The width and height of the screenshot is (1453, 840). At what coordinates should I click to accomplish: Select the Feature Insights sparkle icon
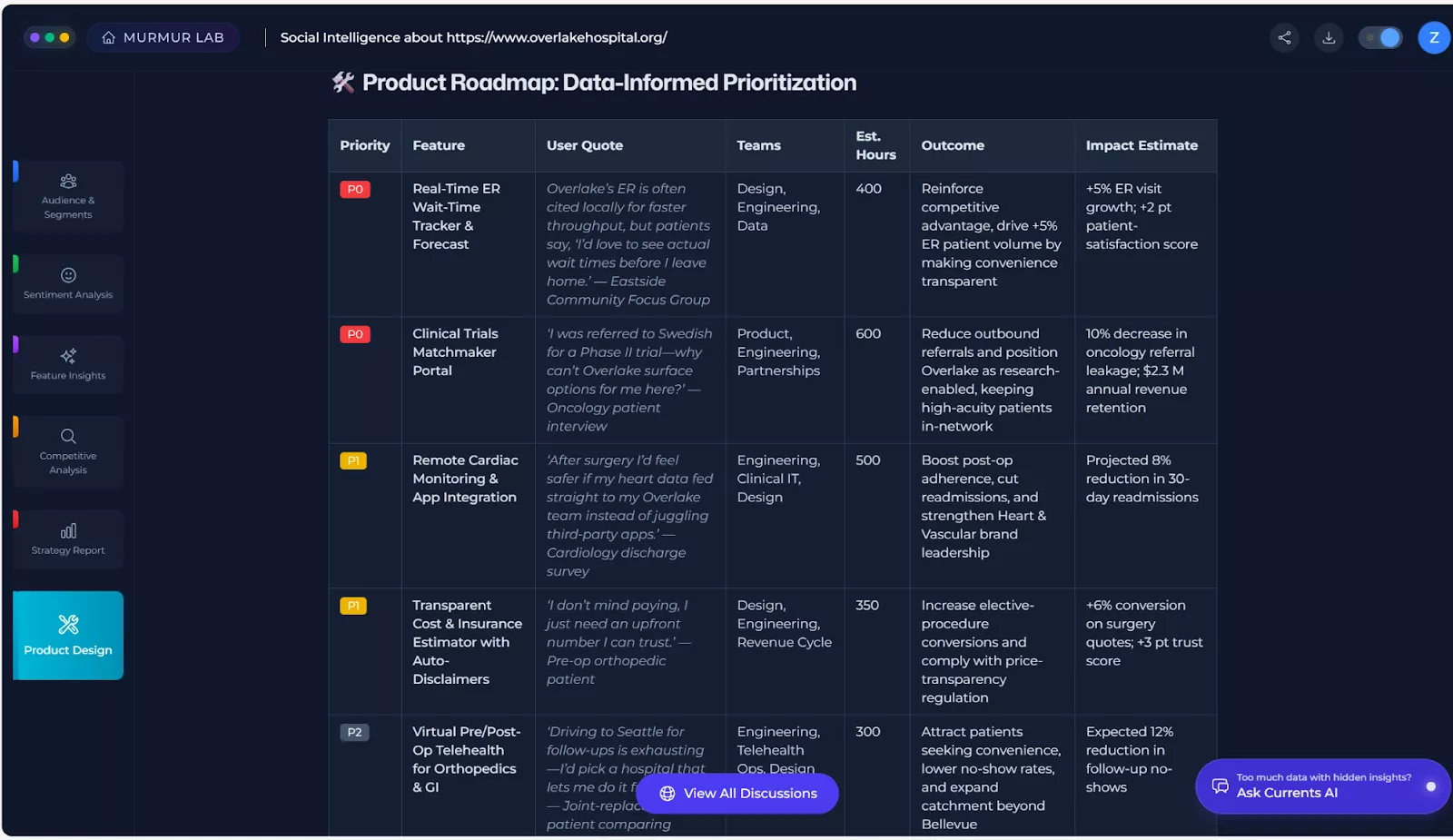tap(68, 356)
